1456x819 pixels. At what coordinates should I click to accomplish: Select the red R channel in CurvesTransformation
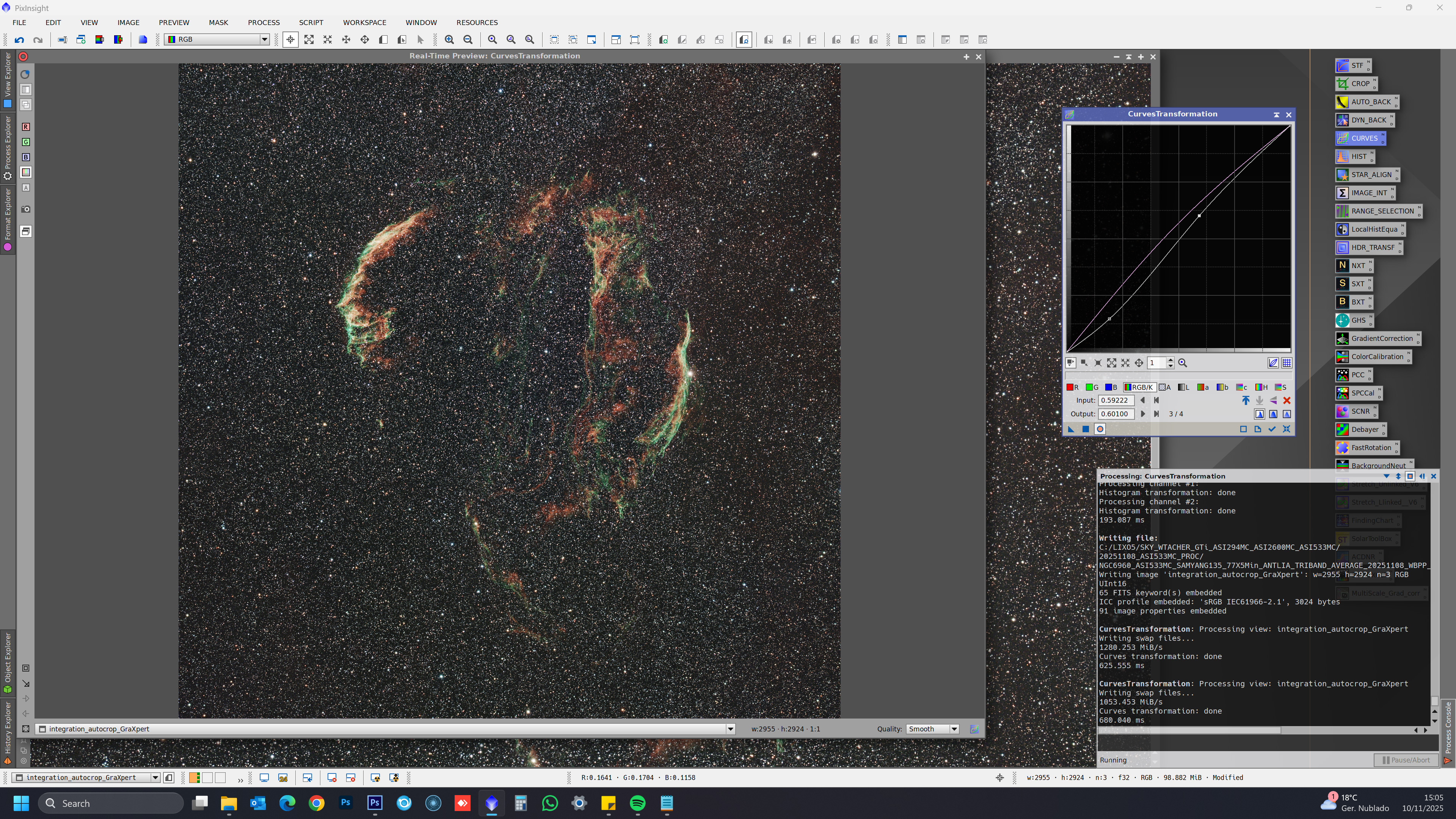1072,387
